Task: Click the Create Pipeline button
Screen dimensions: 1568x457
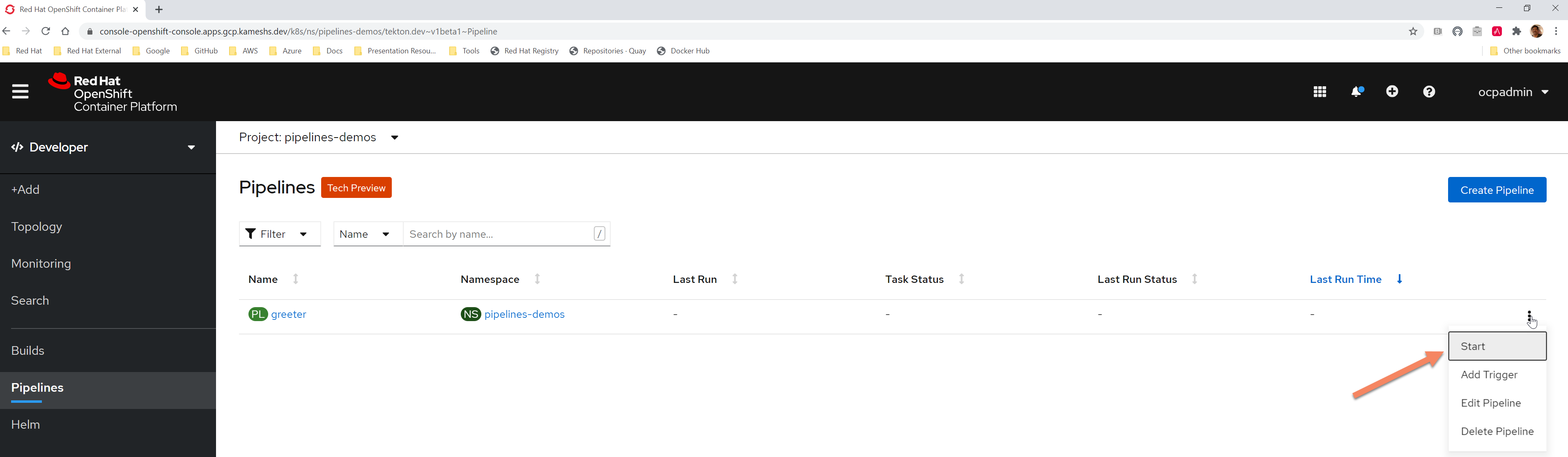Action: pos(1497,190)
